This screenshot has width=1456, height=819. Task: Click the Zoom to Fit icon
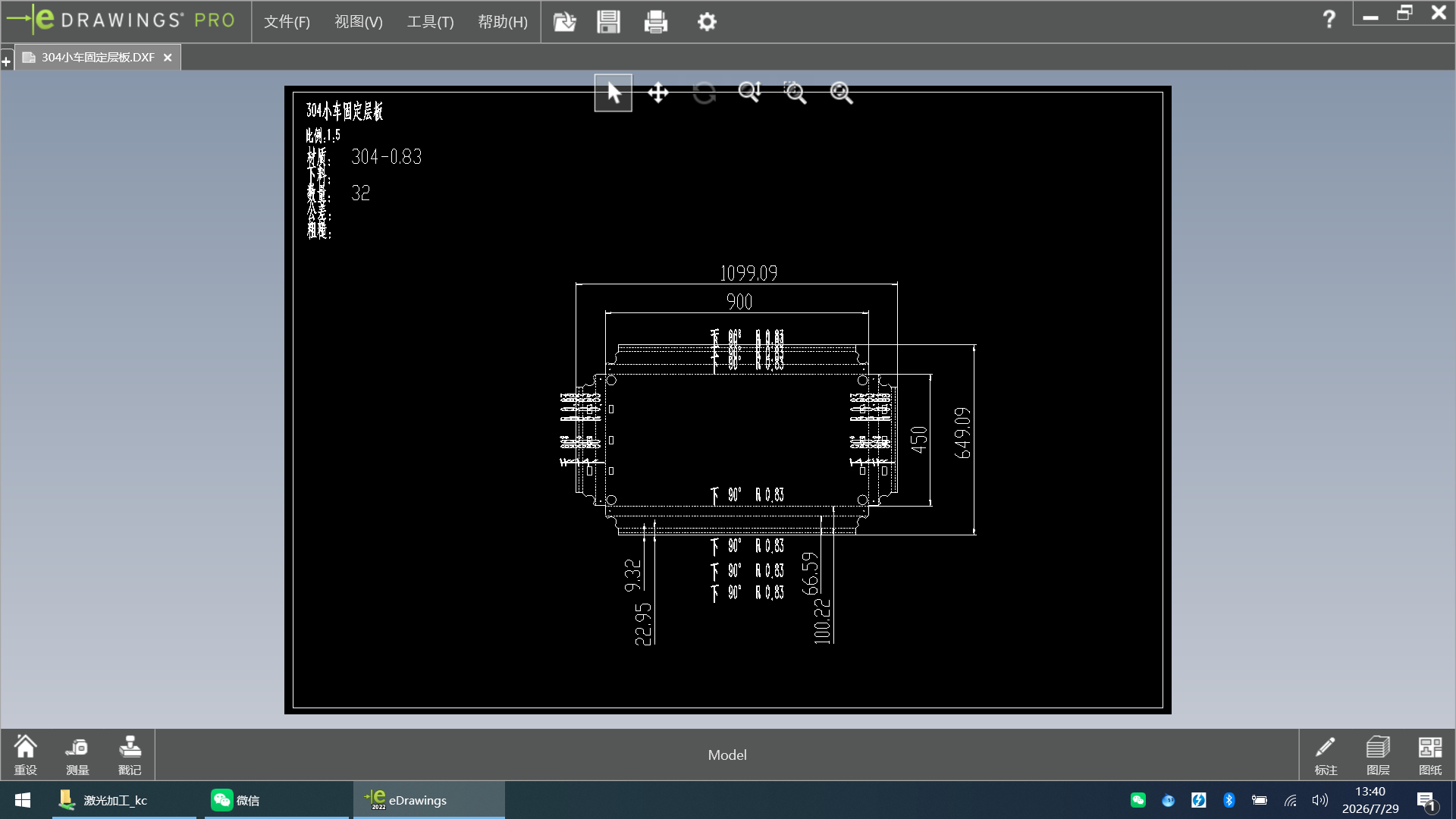pyautogui.click(x=841, y=93)
